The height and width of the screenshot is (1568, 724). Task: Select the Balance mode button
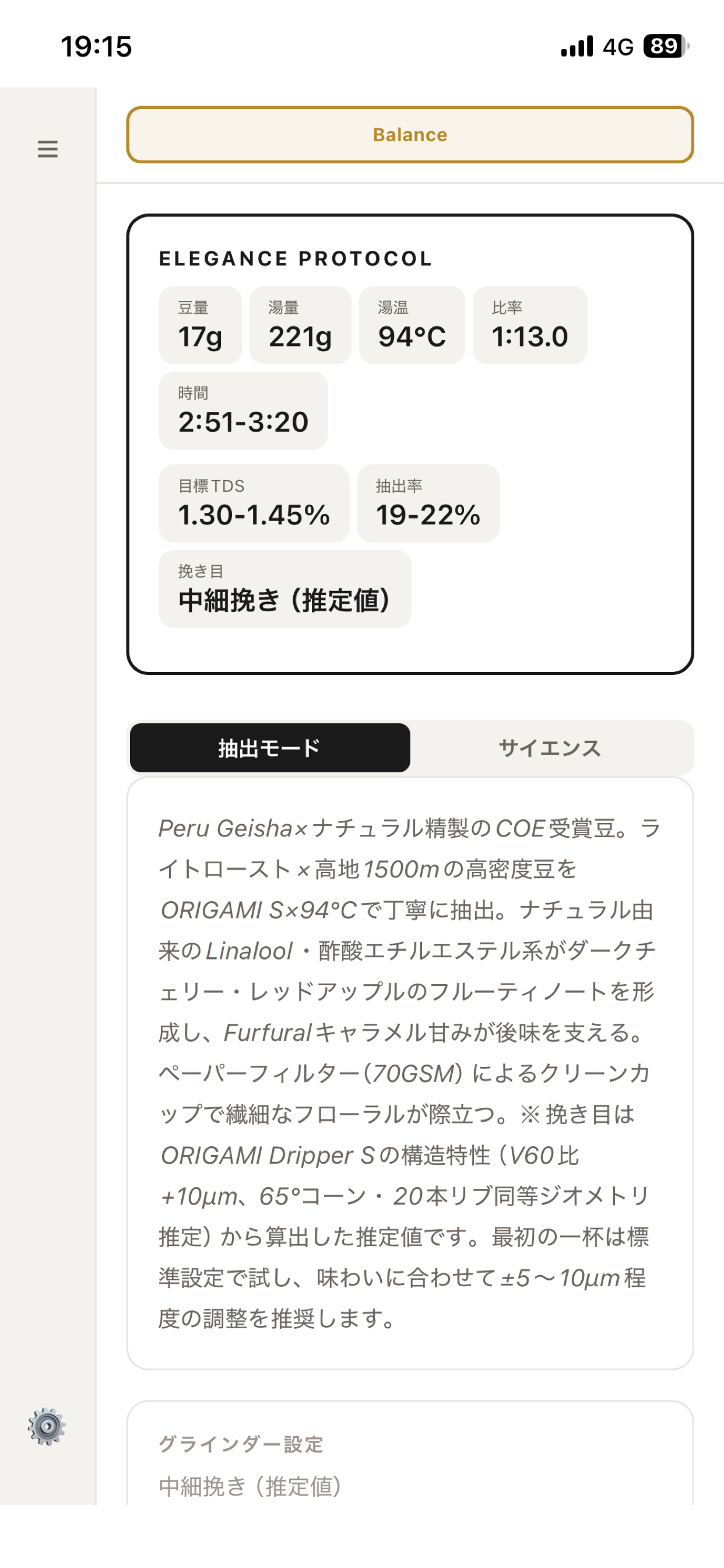(x=410, y=135)
